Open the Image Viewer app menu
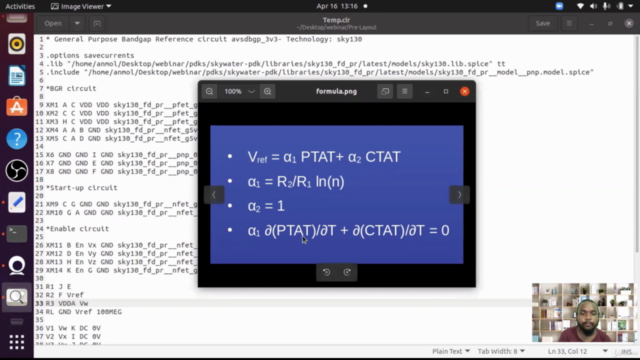This screenshot has width=640, height=360. click(81, 6)
